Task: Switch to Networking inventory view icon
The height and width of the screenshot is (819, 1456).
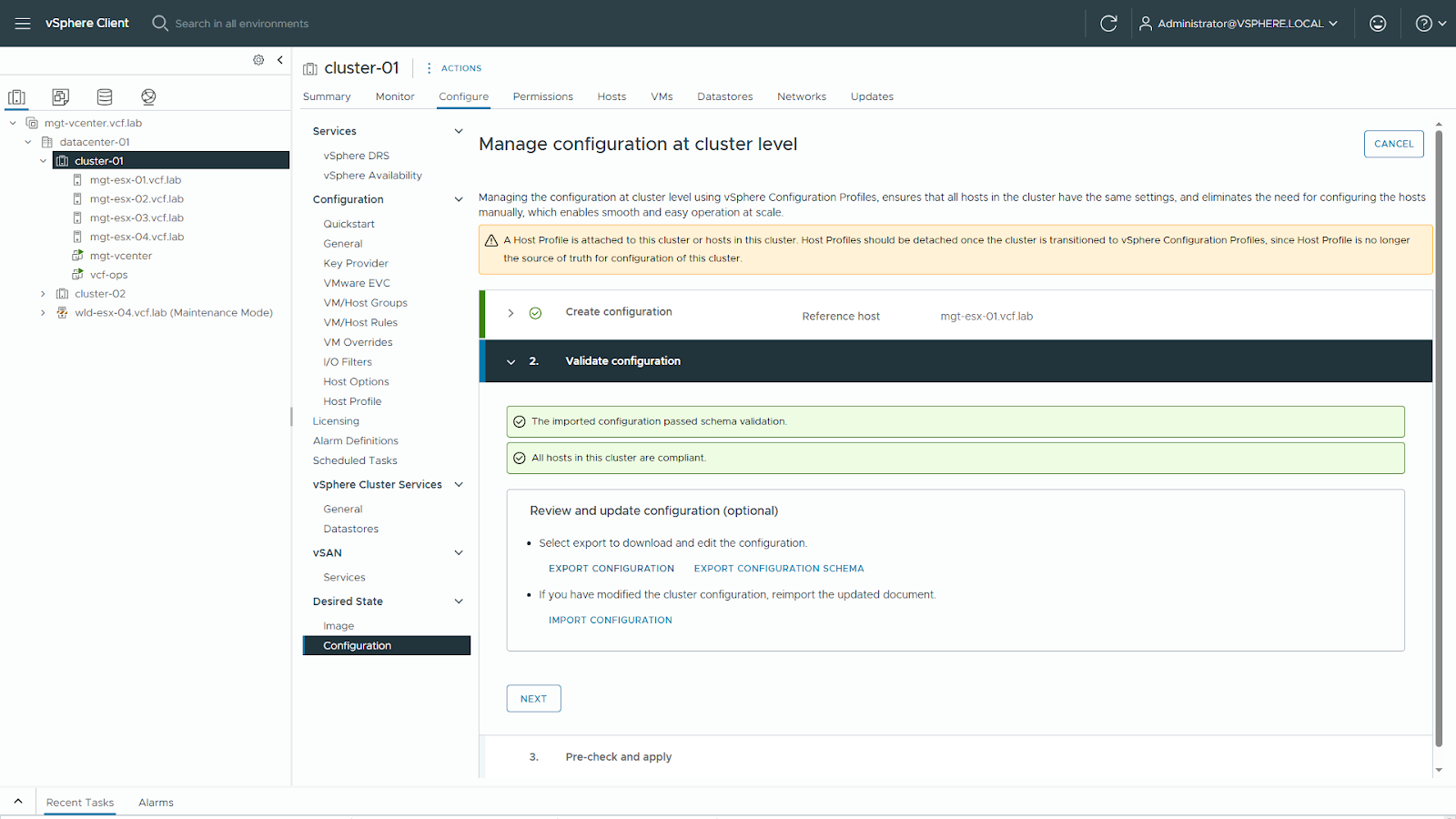Action: (148, 96)
